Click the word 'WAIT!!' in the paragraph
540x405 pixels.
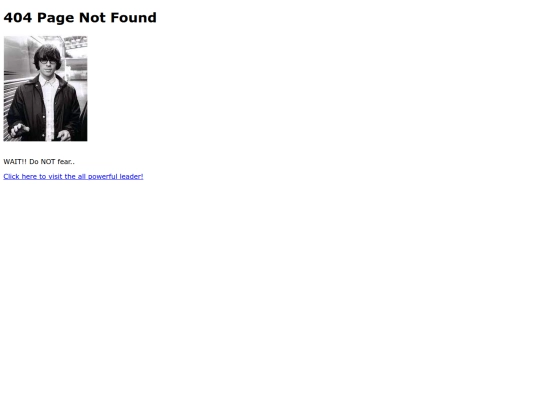tap(15, 162)
